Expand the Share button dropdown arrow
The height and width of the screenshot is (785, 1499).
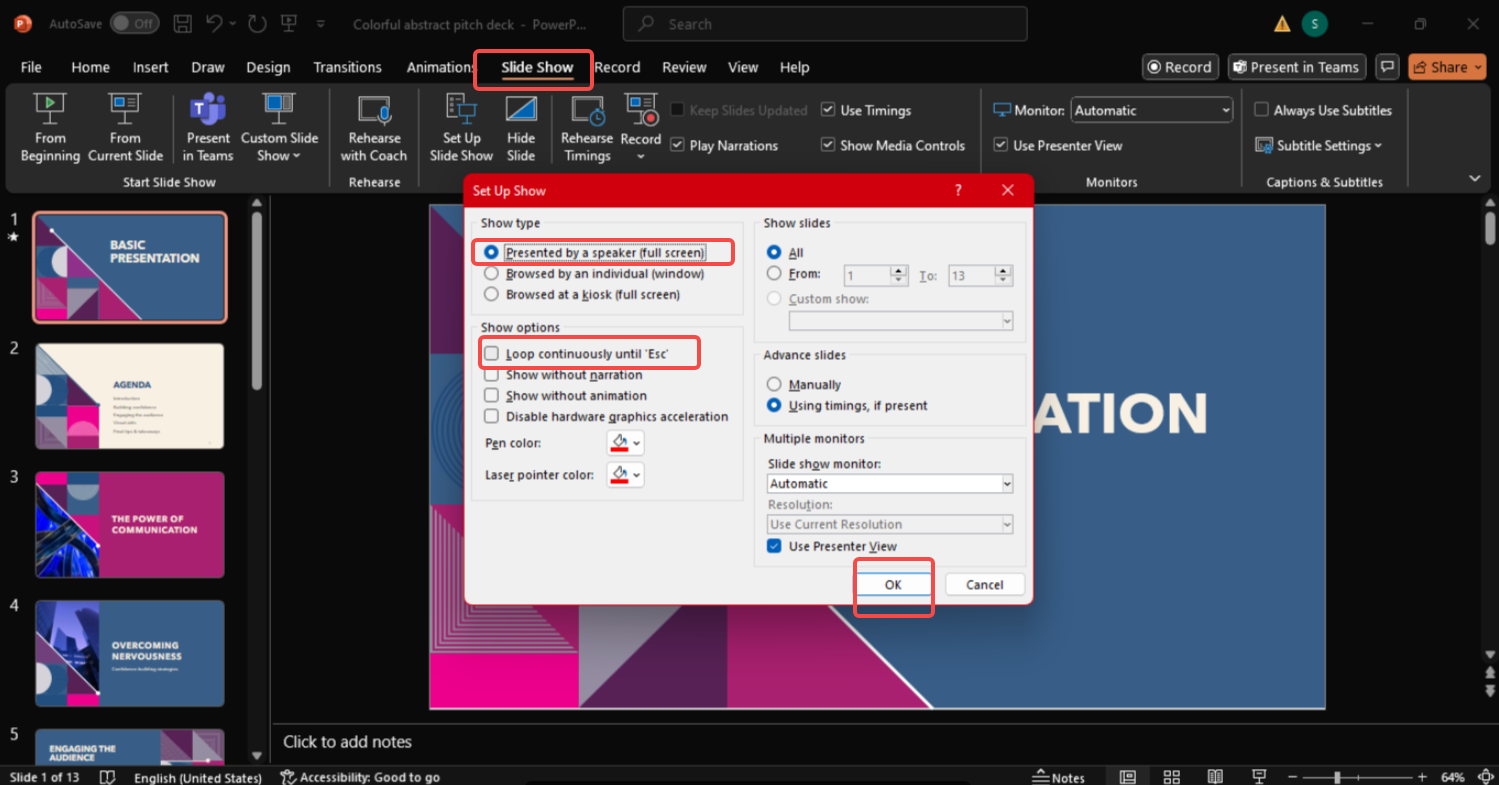1477,67
